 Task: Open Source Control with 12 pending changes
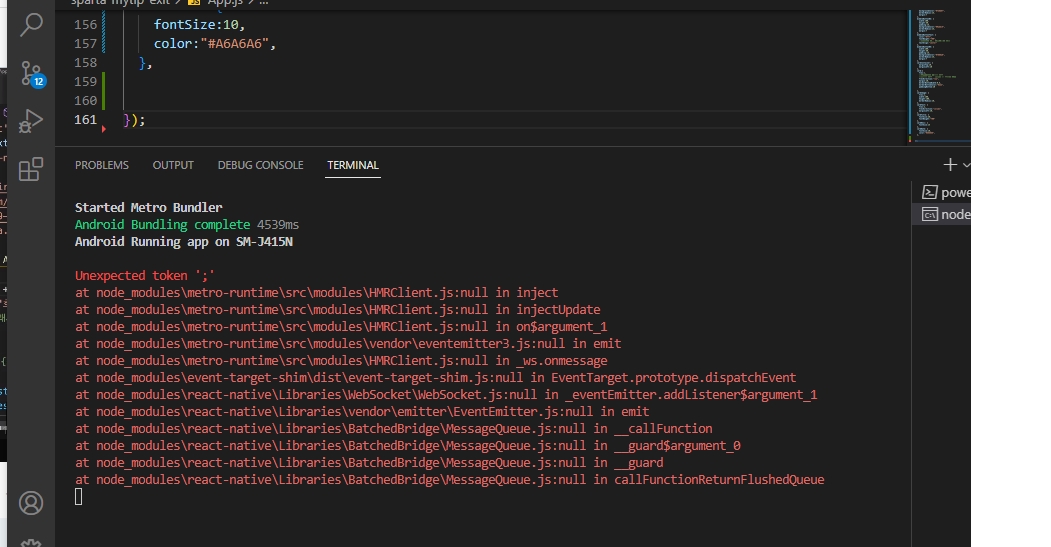tap(32, 73)
